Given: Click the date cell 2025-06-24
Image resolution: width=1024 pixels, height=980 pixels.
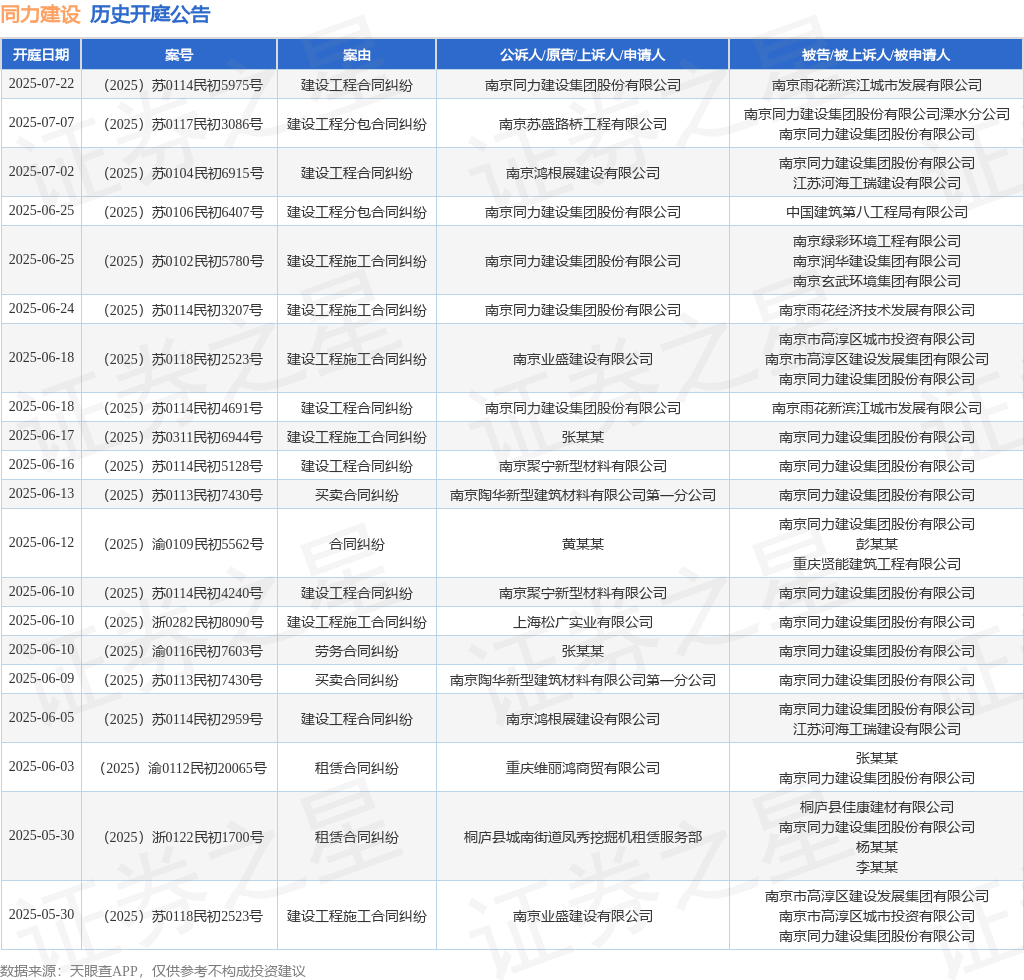Looking at the screenshot, I should click(x=41, y=308).
